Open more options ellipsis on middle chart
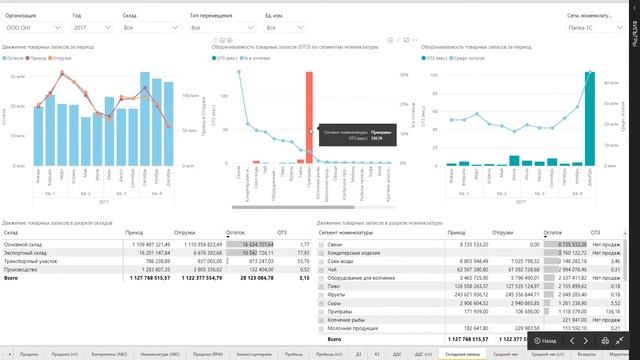 pyautogui.click(x=415, y=40)
